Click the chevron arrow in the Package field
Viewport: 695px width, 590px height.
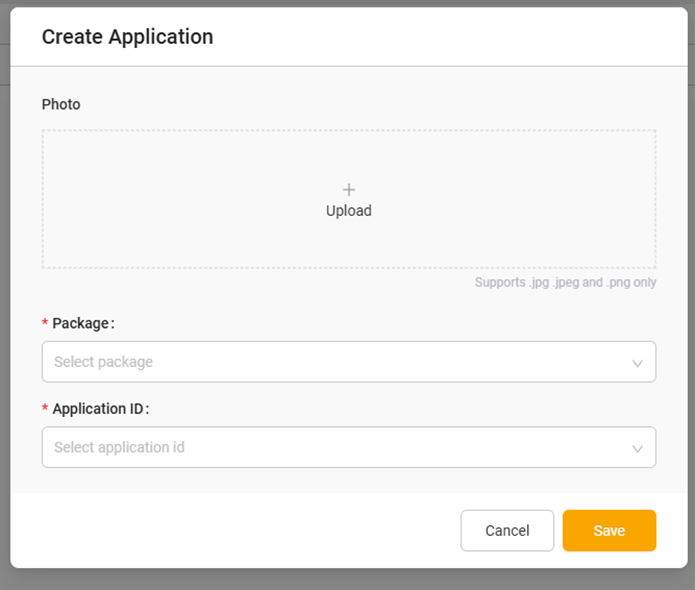point(637,363)
